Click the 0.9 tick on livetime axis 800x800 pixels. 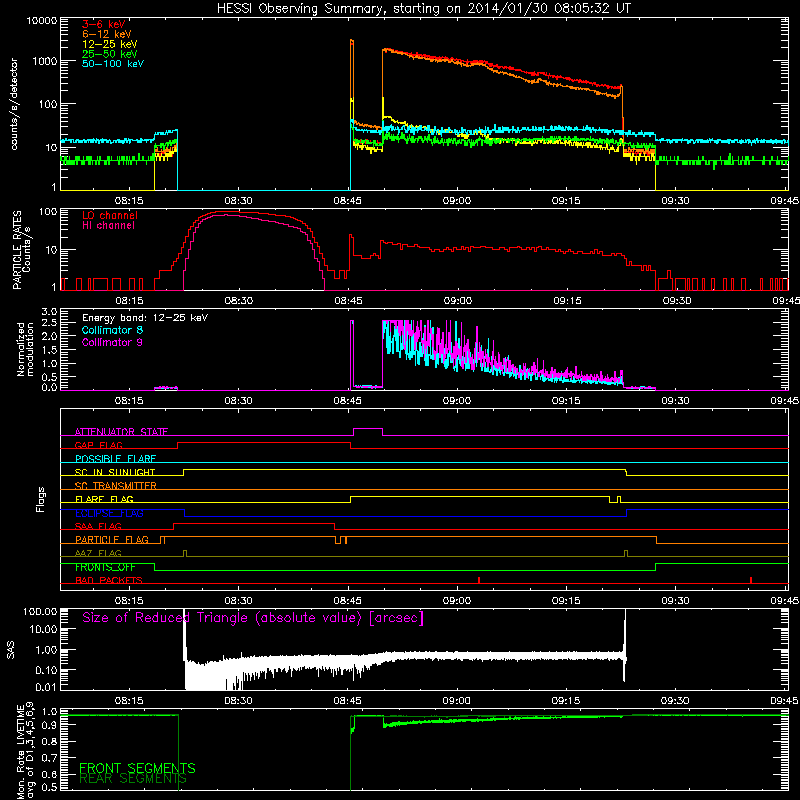coord(49,726)
